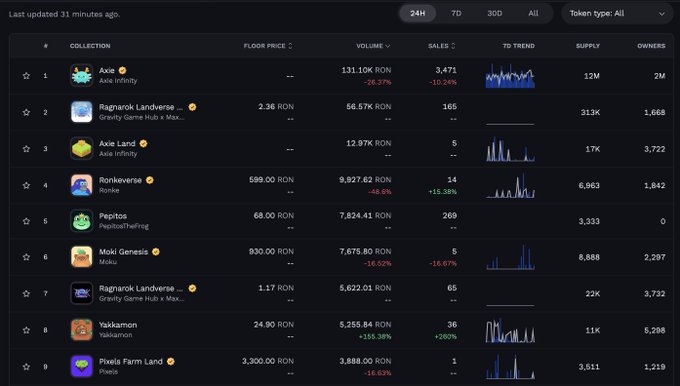Open the Axie Land green plot icon

point(82,148)
